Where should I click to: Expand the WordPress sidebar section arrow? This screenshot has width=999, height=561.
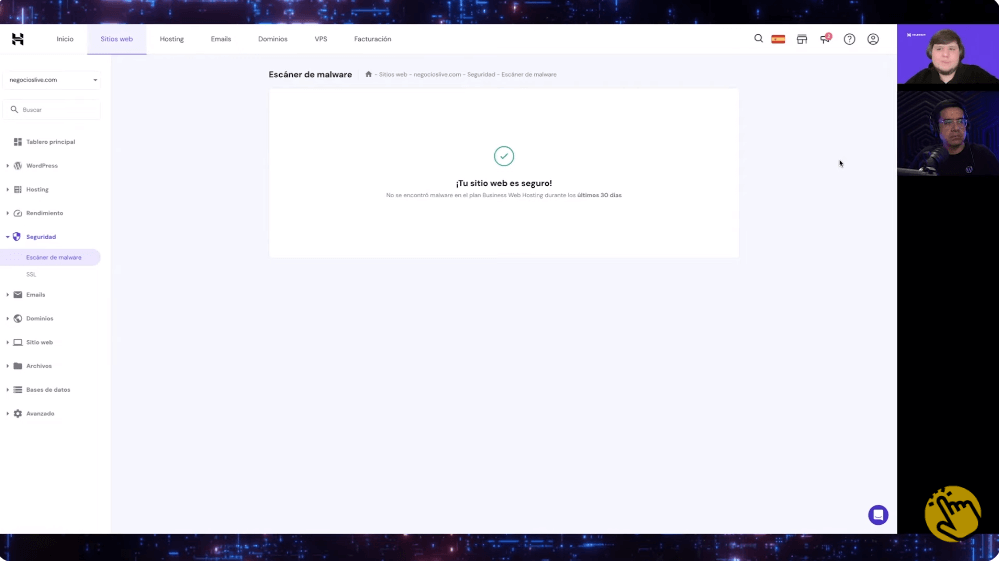(8, 166)
